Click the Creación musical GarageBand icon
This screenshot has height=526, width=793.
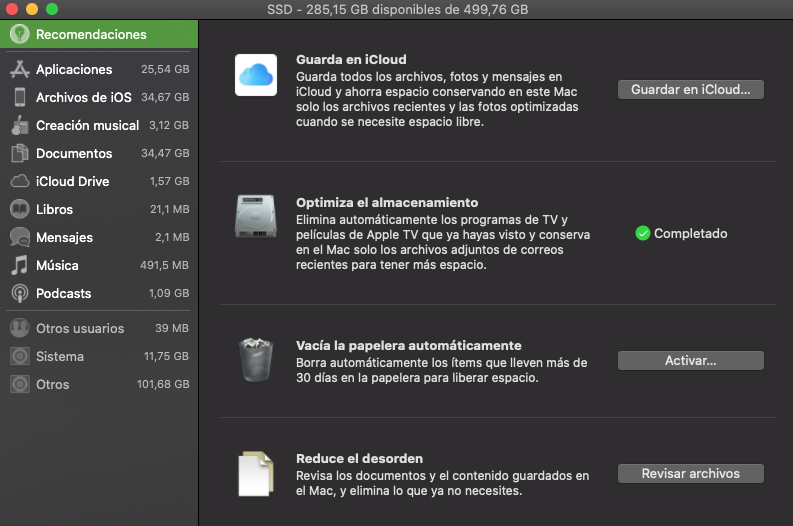(x=20, y=125)
